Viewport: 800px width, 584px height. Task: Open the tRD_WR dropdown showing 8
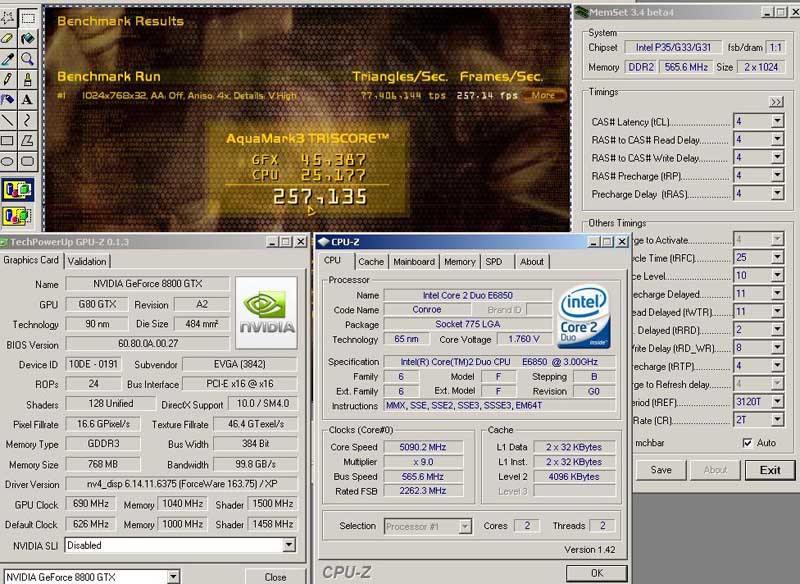click(777, 348)
